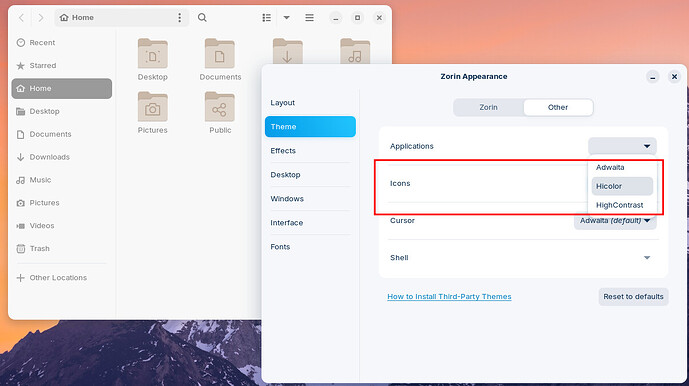The height and width of the screenshot is (386, 689).
Task: Expand the Shell theme dropdown arrow
Action: coord(647,258)
